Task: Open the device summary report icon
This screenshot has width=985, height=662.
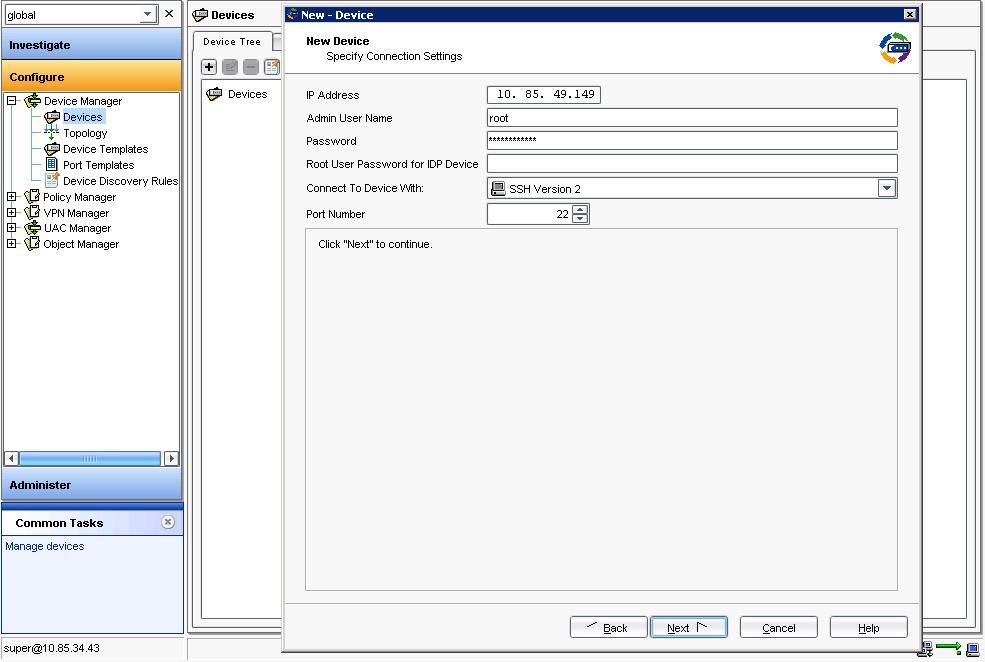Action: tap(271, 66)
